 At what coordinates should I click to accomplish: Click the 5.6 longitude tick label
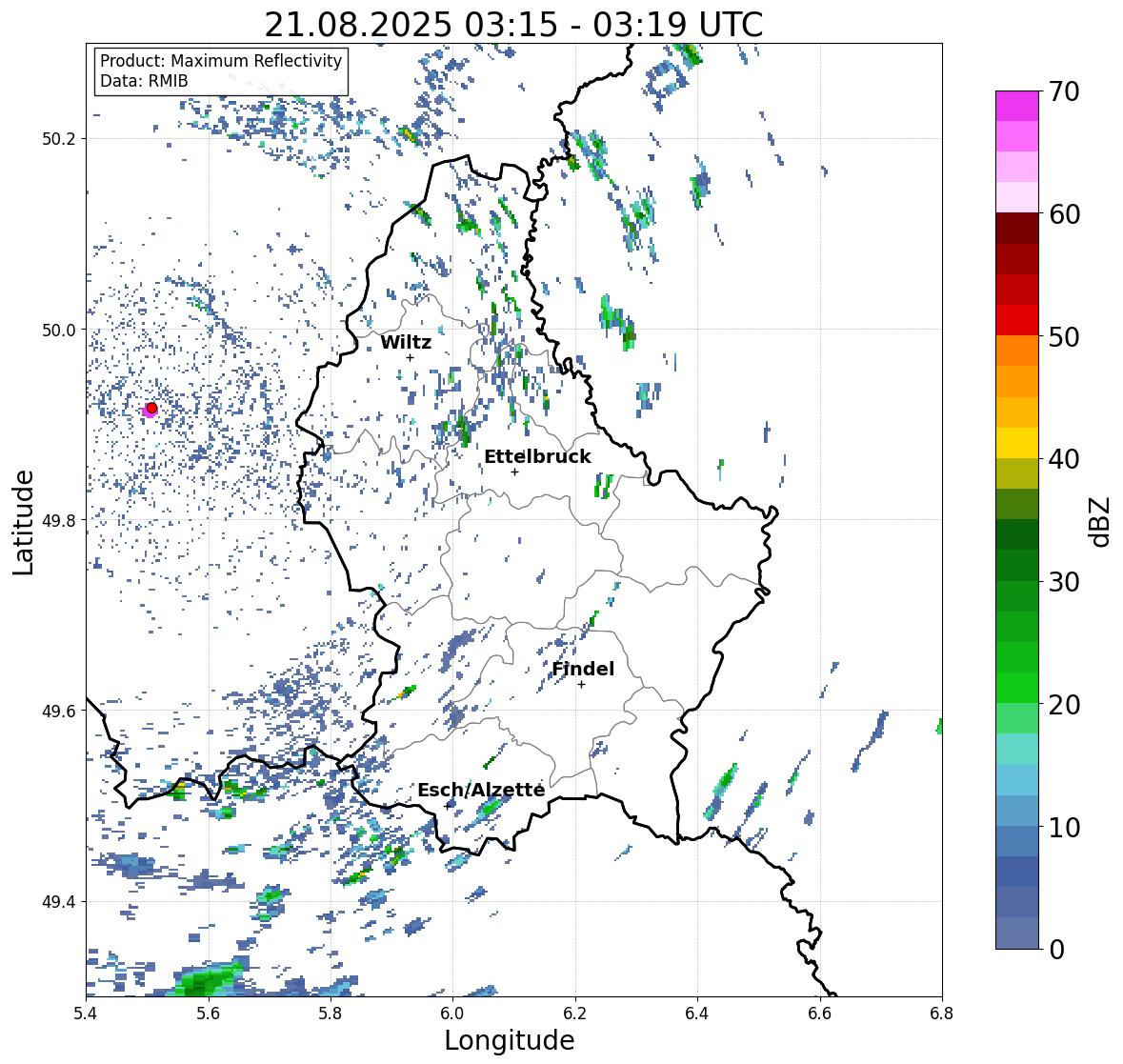209,1014
